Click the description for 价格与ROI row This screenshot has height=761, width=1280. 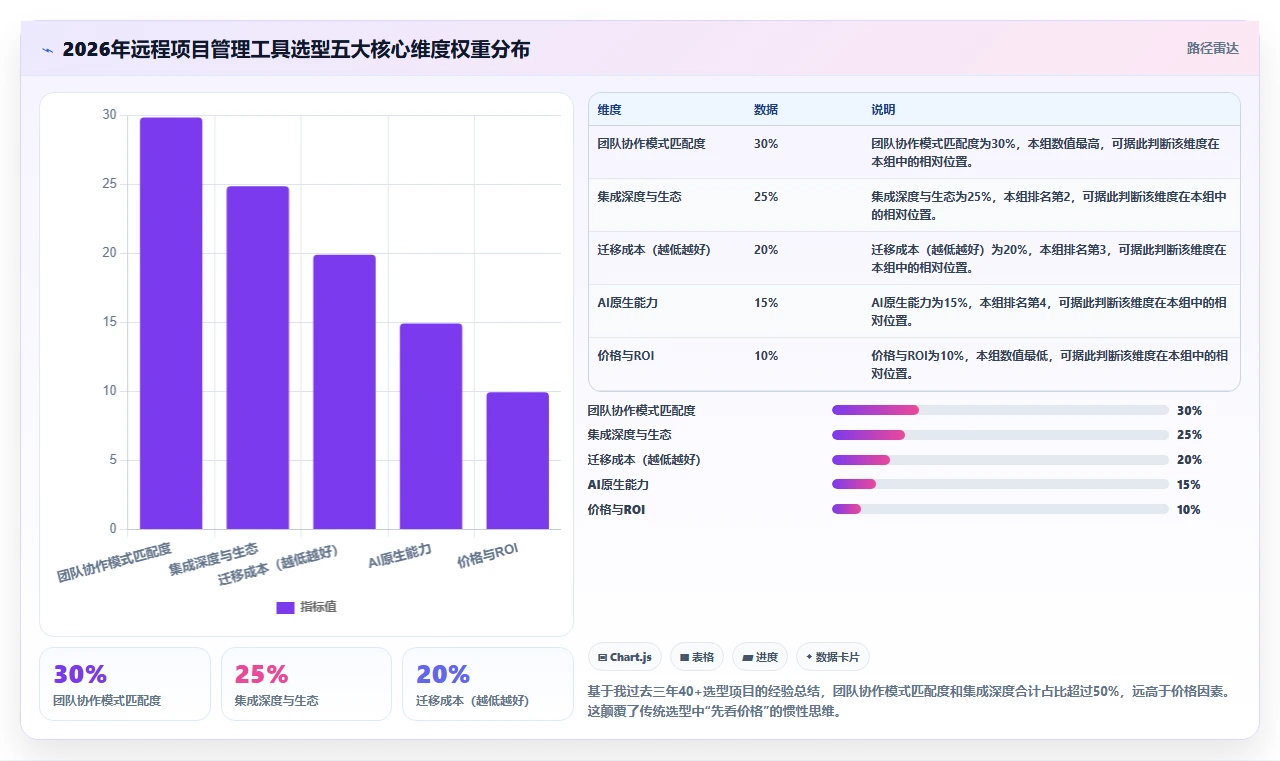(1050, 365)
